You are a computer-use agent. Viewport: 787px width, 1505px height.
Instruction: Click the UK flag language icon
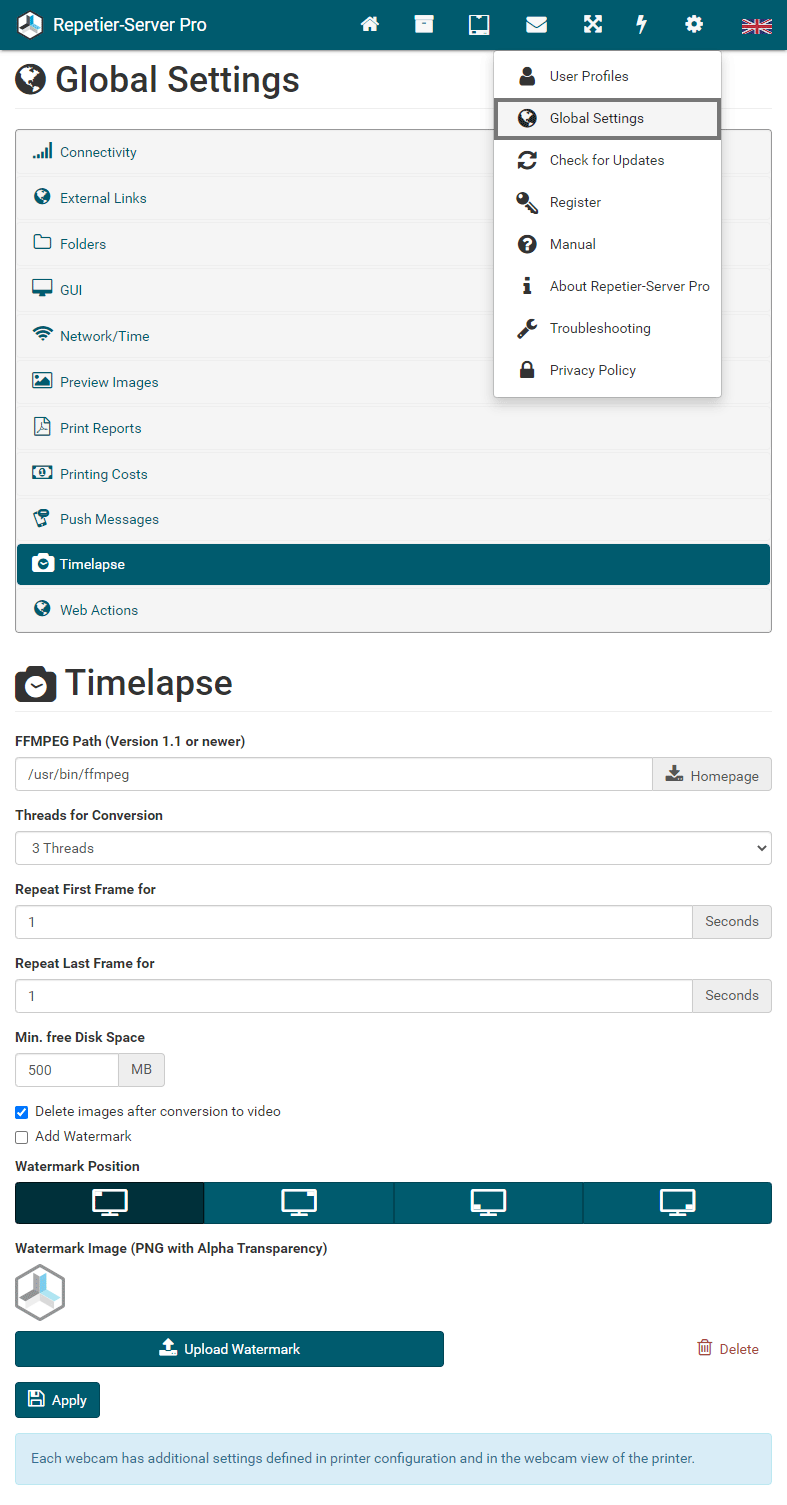[756, 26]
